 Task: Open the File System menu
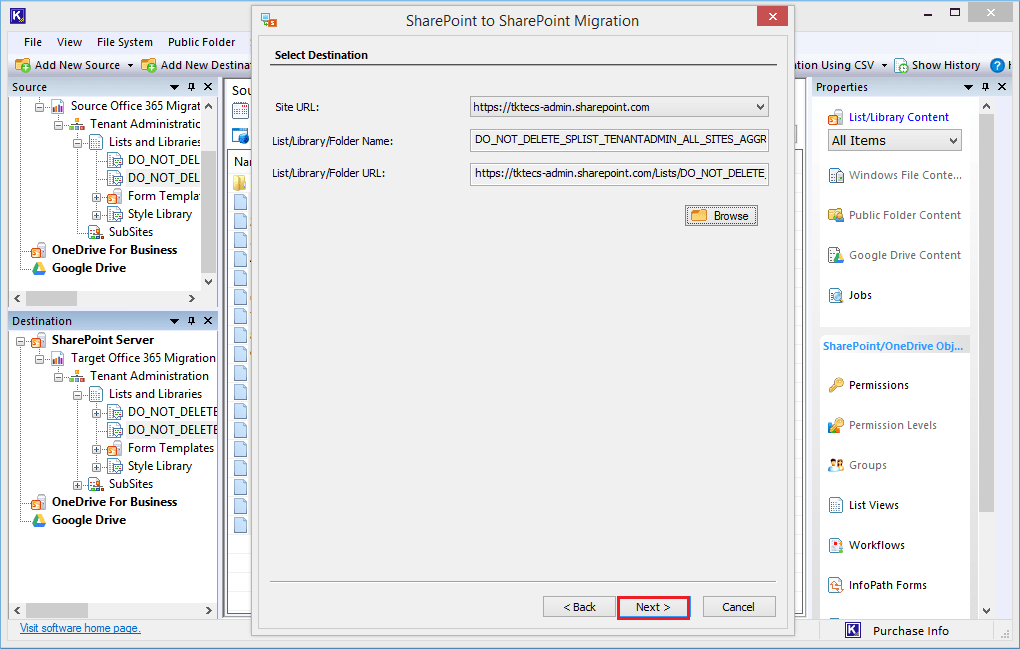click(x=125, y=42)
